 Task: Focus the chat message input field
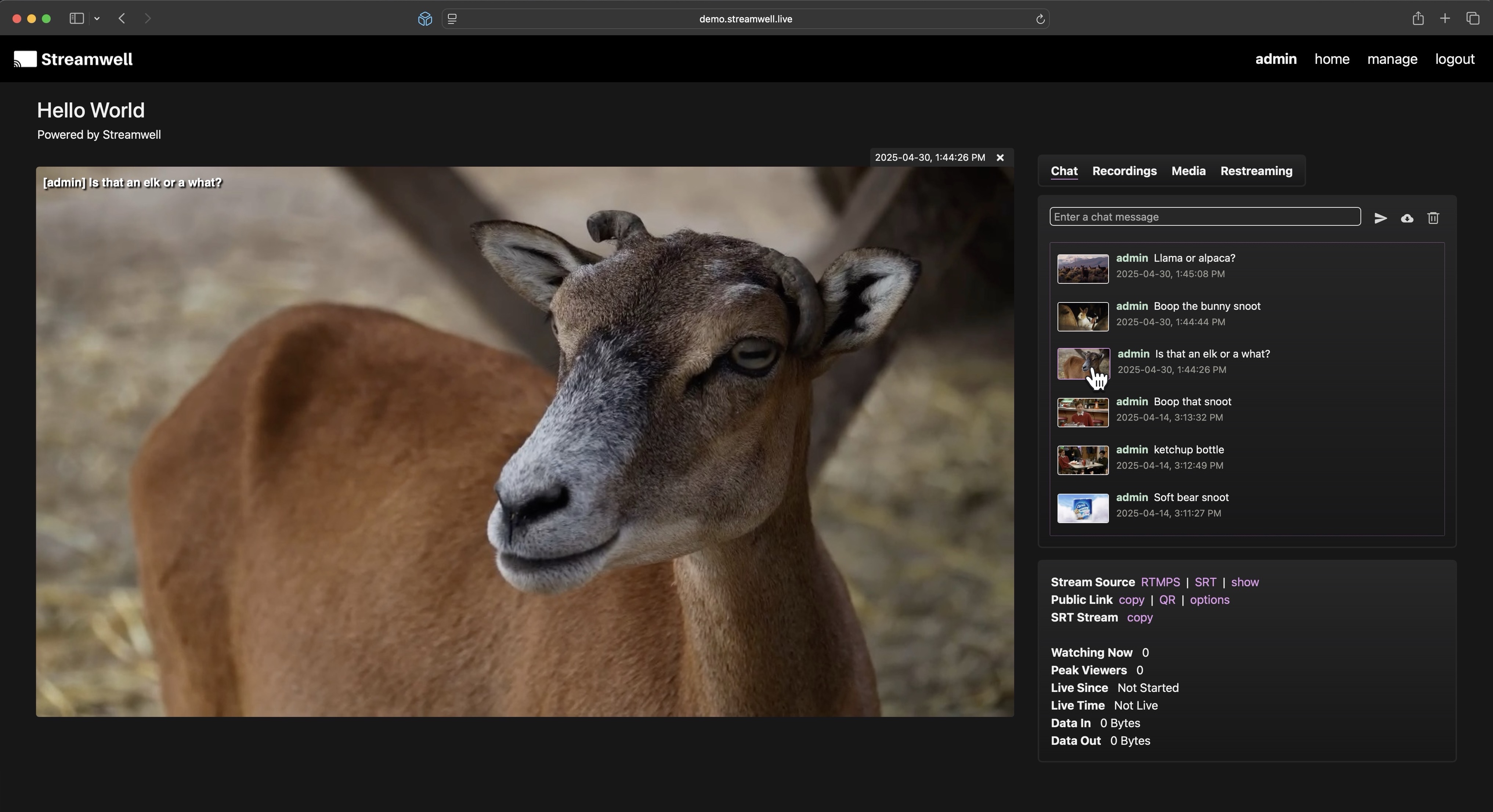tap(1204, 217)
